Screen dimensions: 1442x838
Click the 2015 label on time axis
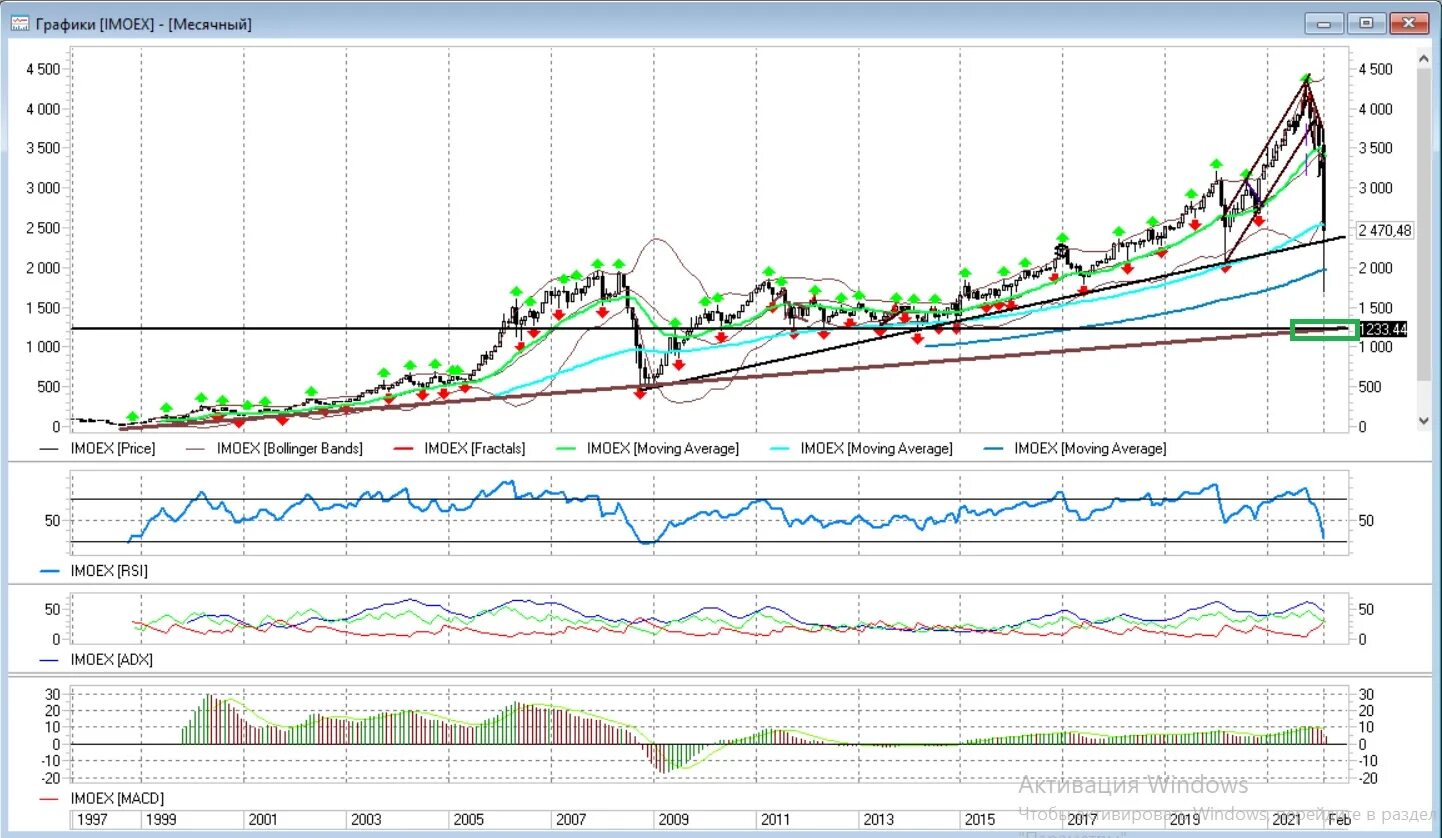(979, 820)
